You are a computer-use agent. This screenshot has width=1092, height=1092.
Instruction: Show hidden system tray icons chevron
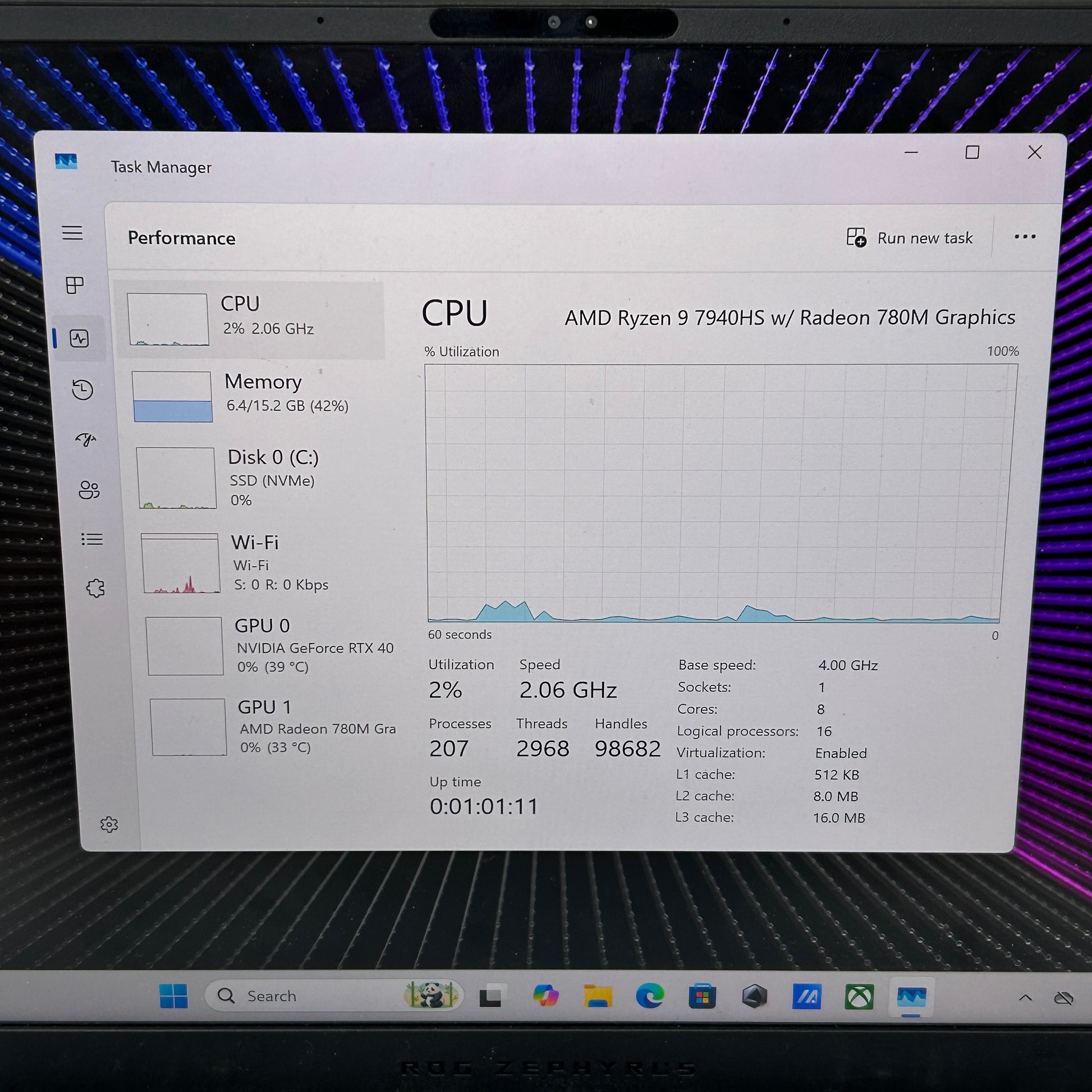coord(1025,998)
